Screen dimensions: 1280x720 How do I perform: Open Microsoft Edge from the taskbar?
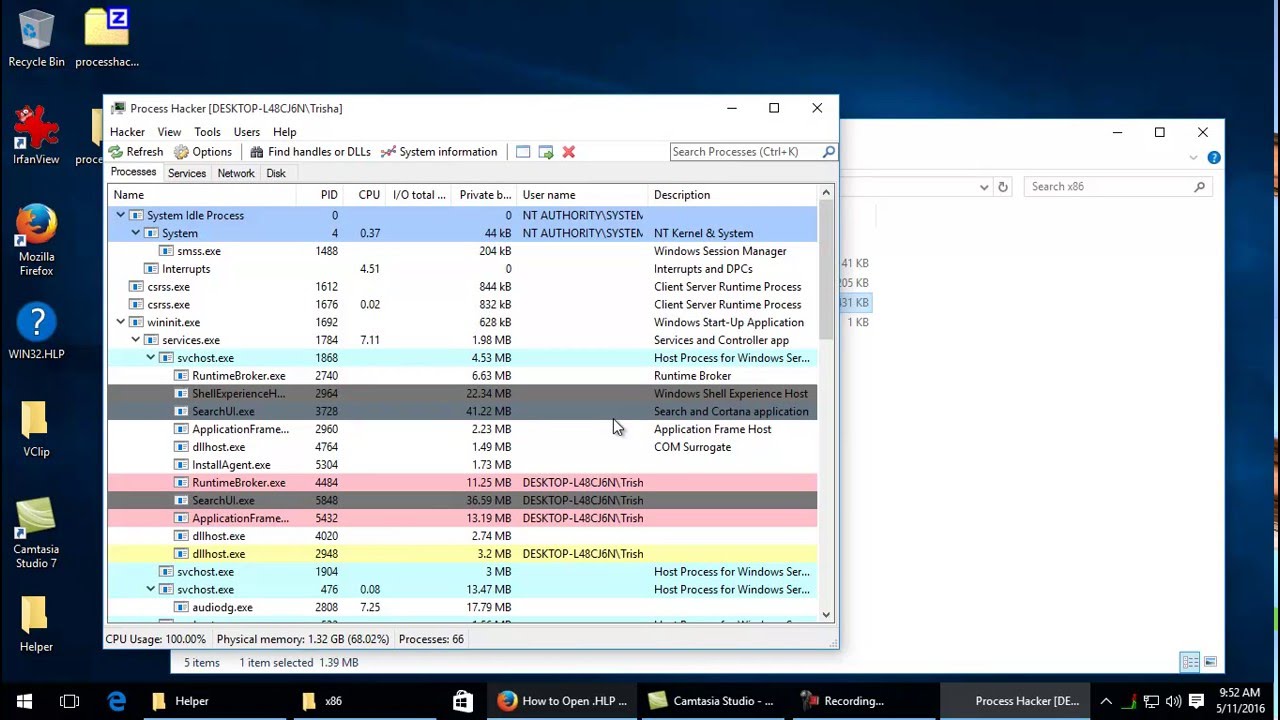coord(117,701)
